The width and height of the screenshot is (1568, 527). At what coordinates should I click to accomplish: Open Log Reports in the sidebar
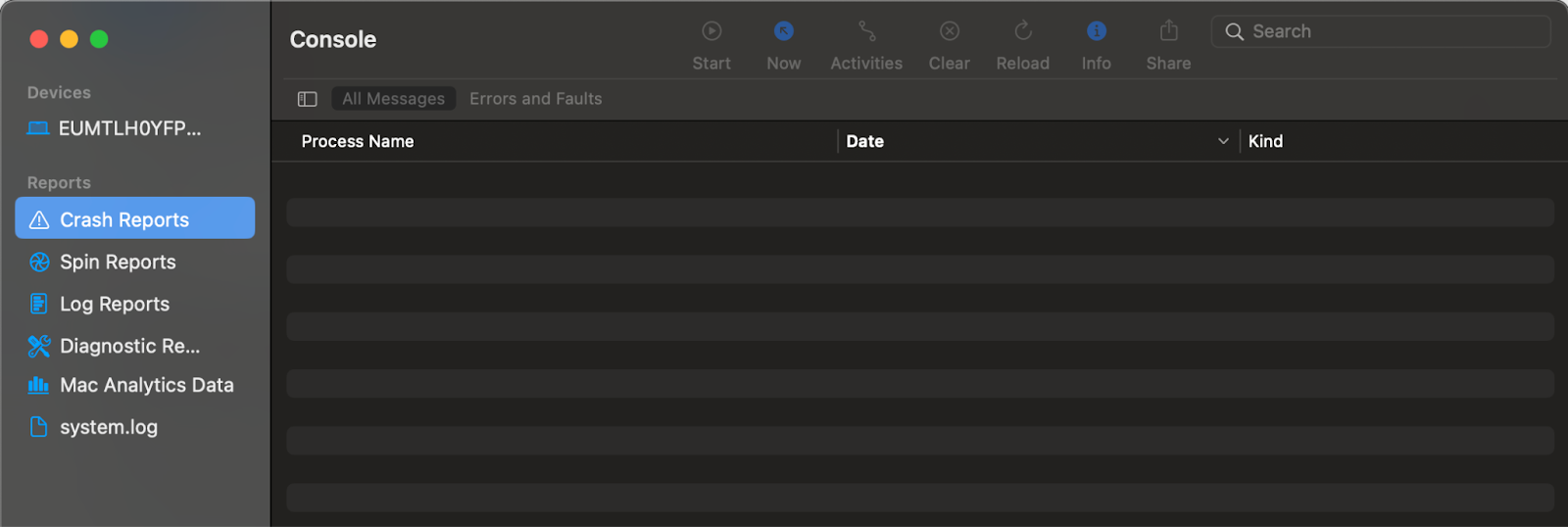(x=115, y=304)
